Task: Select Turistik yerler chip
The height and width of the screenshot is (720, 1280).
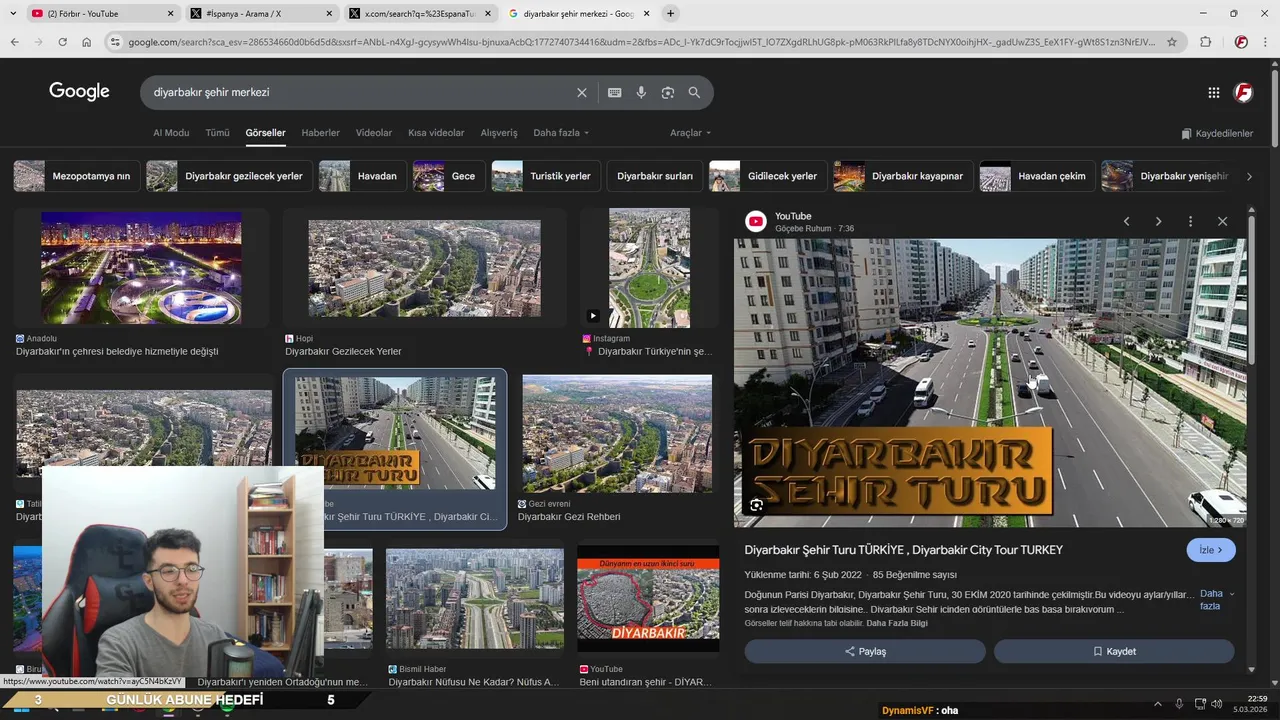Action: [x=546, y=176]
